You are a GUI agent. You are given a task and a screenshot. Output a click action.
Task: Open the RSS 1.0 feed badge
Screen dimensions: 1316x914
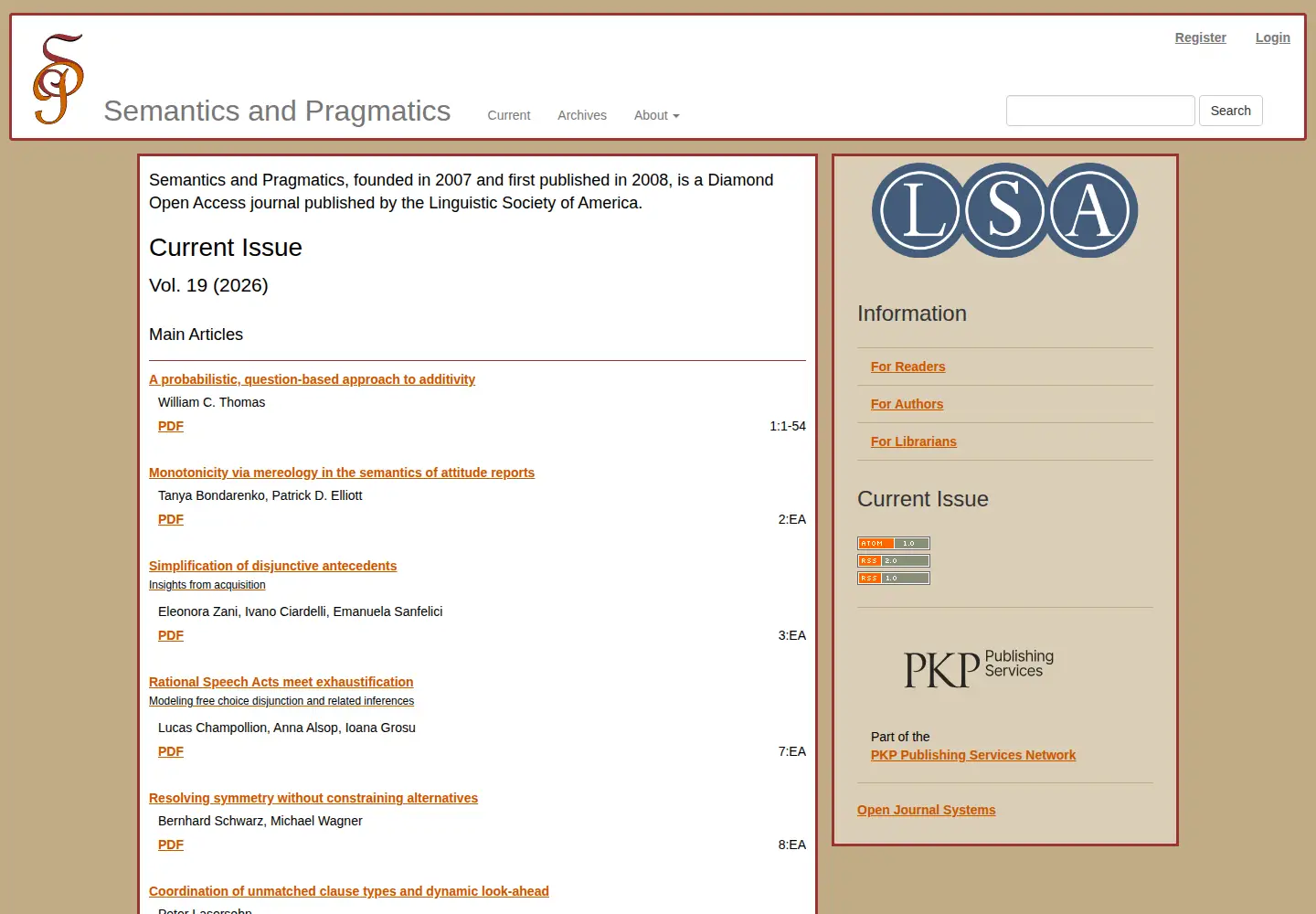coord(894,578)
